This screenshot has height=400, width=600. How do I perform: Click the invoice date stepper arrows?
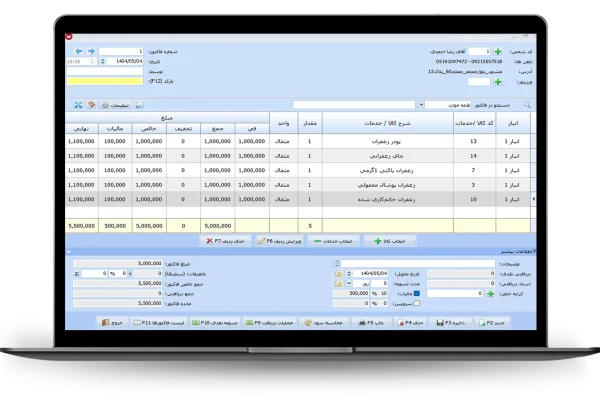[x=103, y=61]
